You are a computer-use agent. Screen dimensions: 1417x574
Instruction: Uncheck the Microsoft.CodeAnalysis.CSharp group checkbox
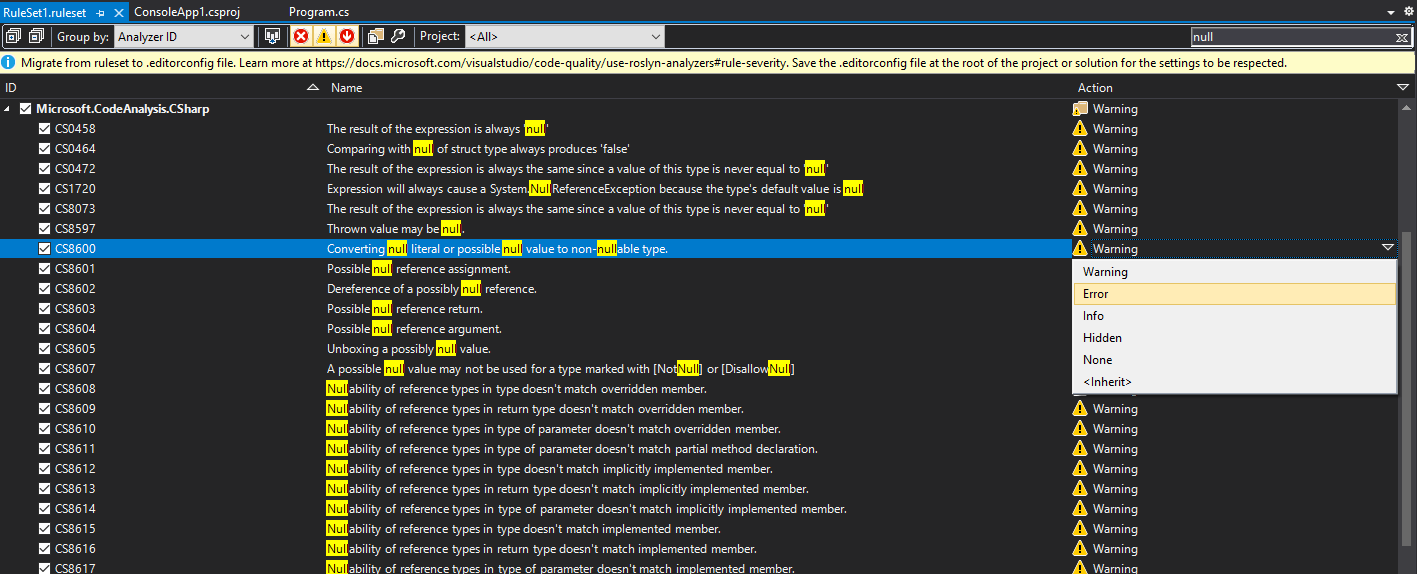[x=26, y=109]
